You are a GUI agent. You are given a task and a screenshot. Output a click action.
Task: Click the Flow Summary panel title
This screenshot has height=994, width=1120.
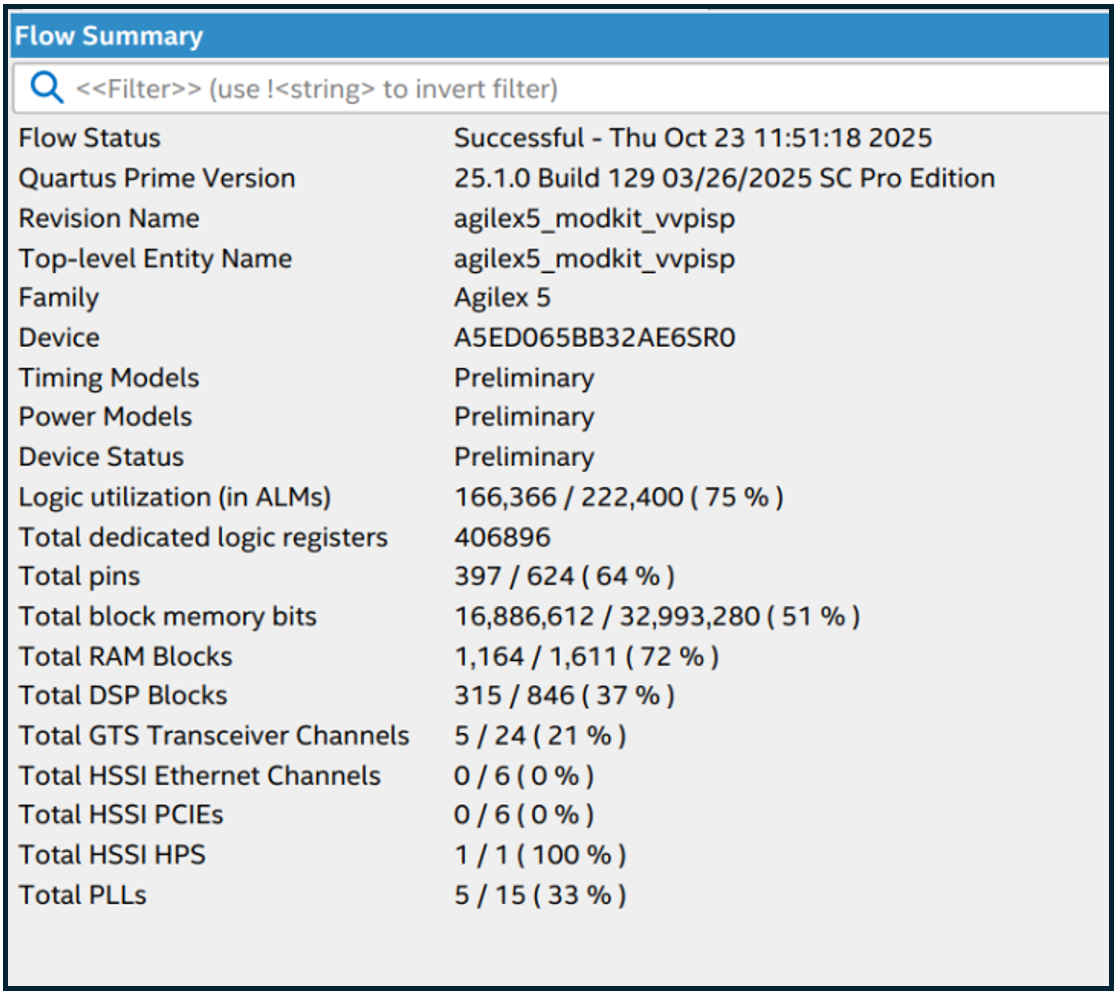pyautogui.click(x=109, y=38)
